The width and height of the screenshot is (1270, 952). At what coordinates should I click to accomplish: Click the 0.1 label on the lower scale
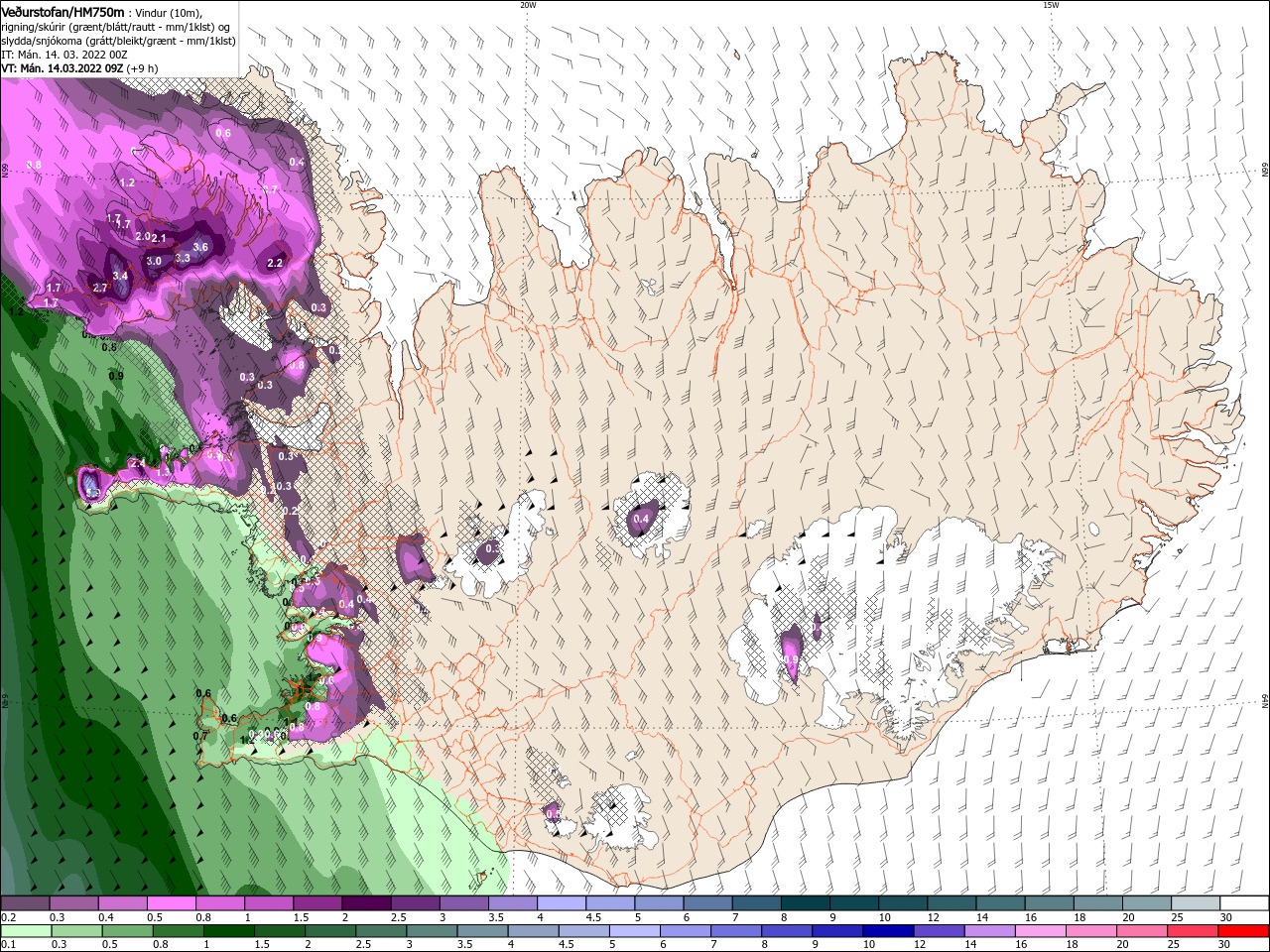coord(8,945)
